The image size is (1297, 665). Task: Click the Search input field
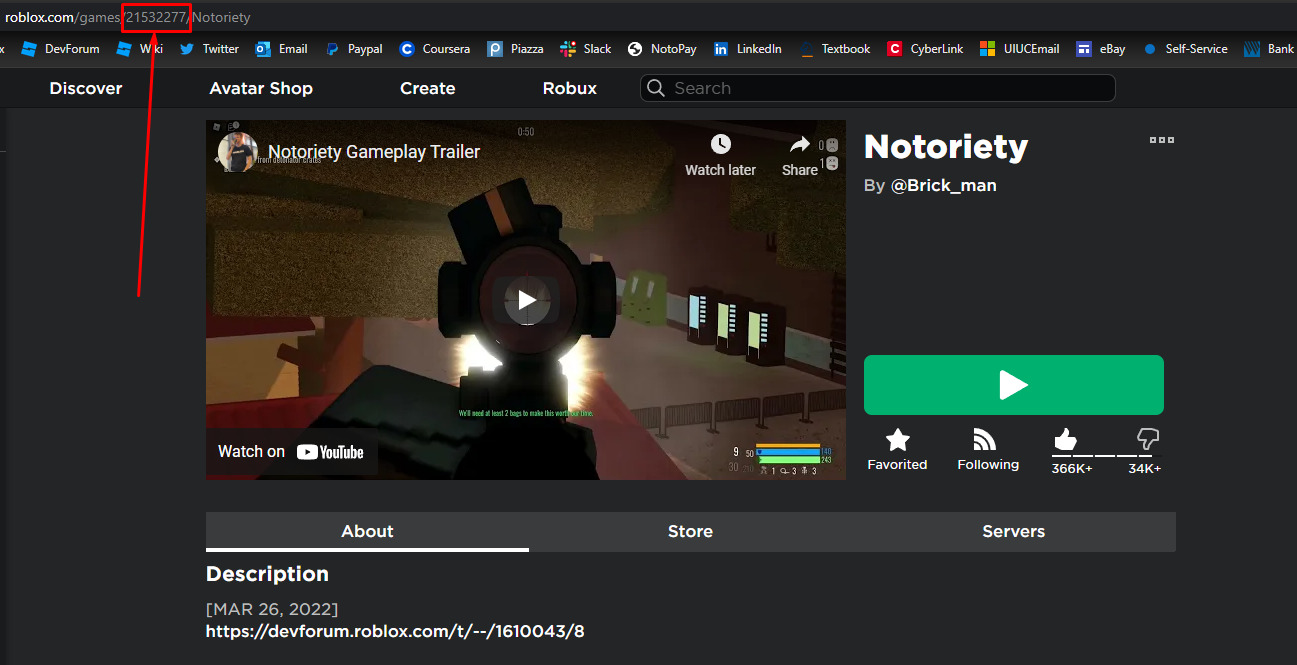[x=877, y=88]
